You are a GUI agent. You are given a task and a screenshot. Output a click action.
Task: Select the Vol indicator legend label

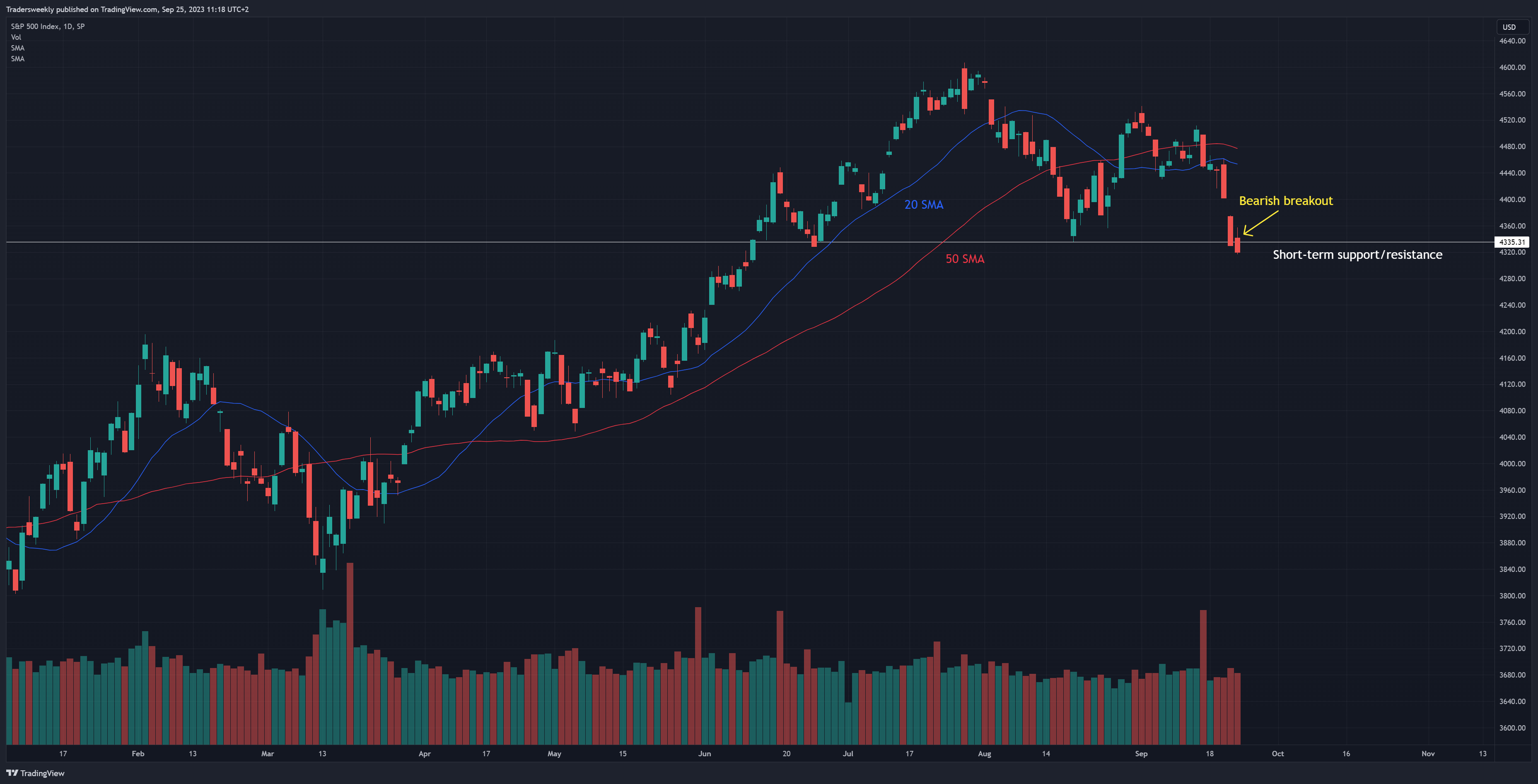tap(16, 37)
